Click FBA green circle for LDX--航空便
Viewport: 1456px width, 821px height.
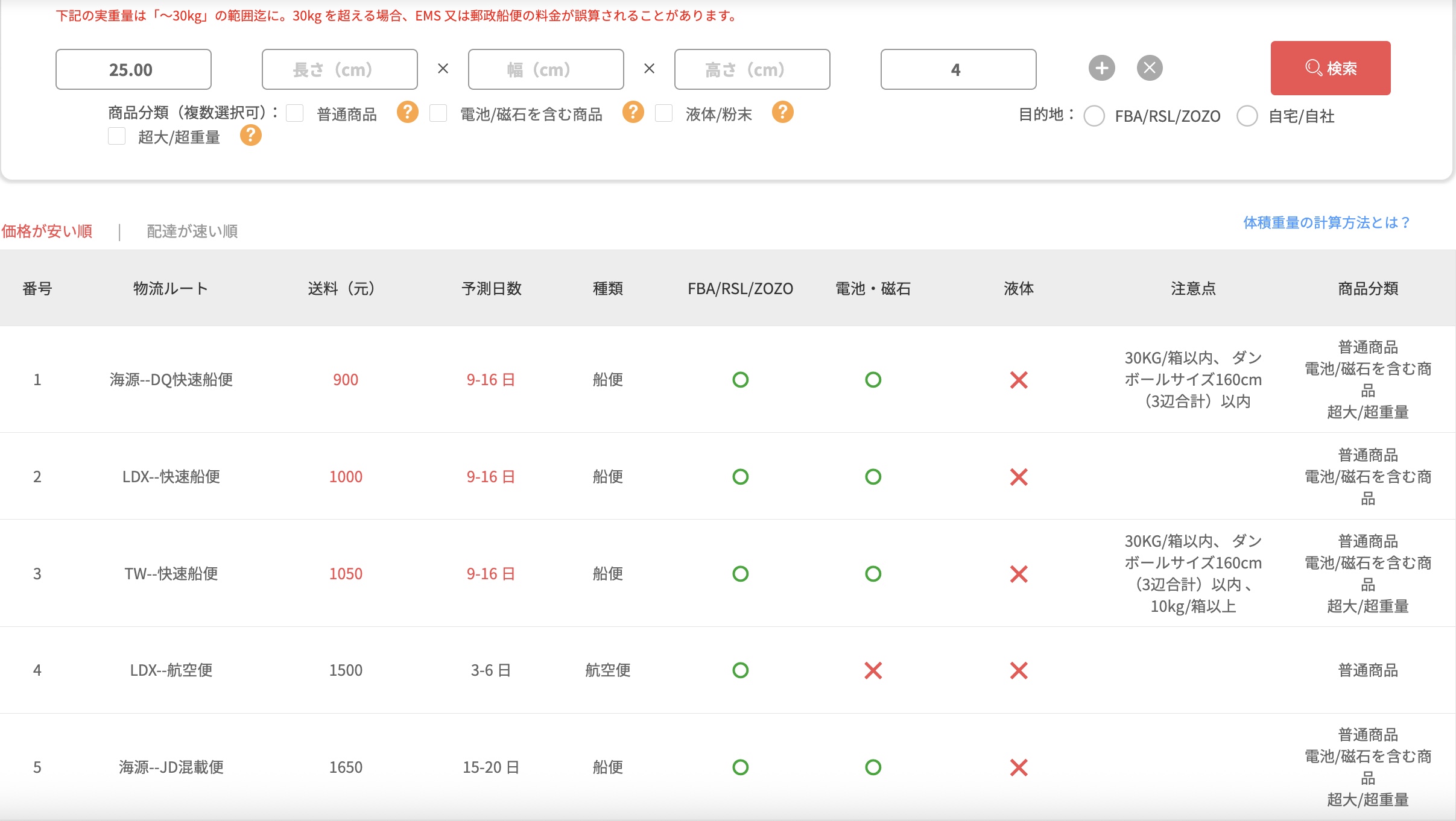pyautogui.click(x=740, y=670)
